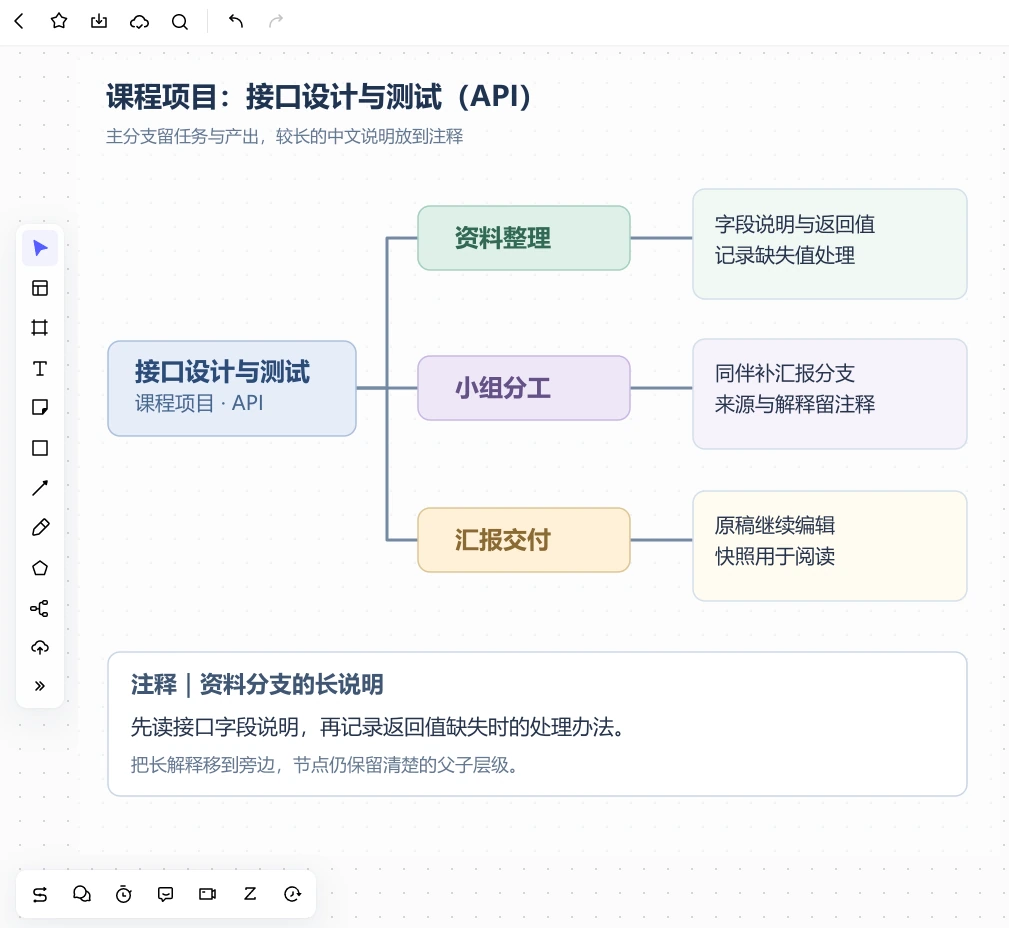Viewport: 1009px width, 928px height.
Task: Click the text 快照用于阅读
Action: (775, 556)
